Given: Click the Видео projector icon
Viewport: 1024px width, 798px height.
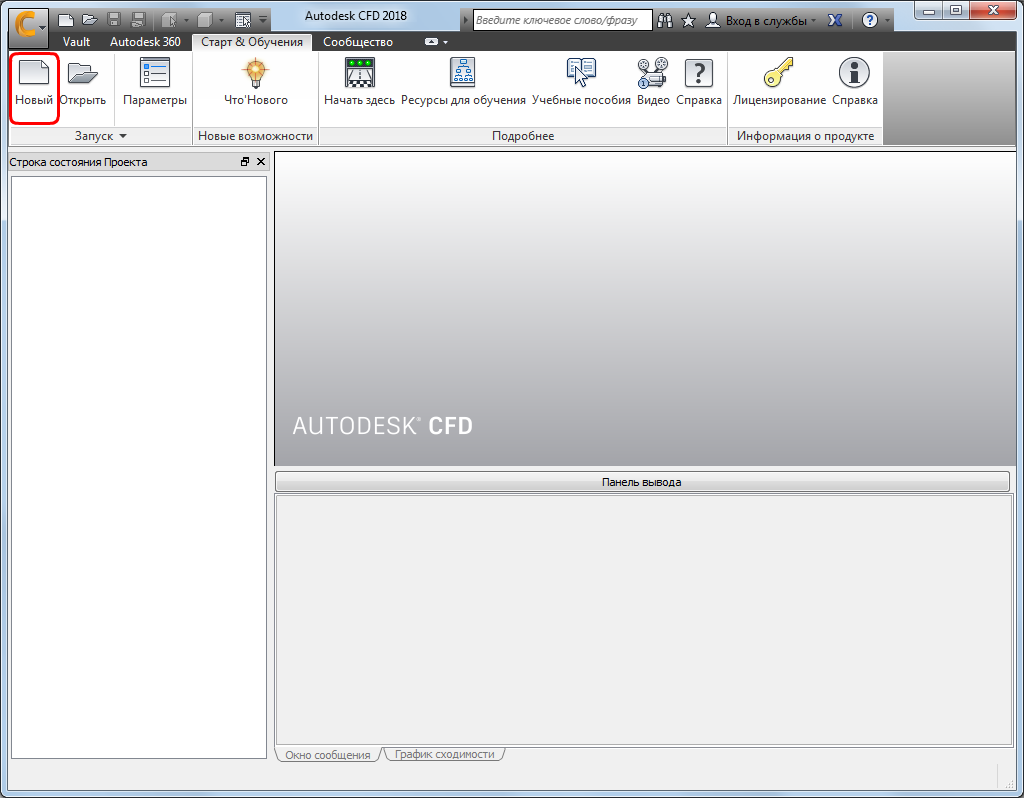Looking at the screenshot, I should coord(652,72).
